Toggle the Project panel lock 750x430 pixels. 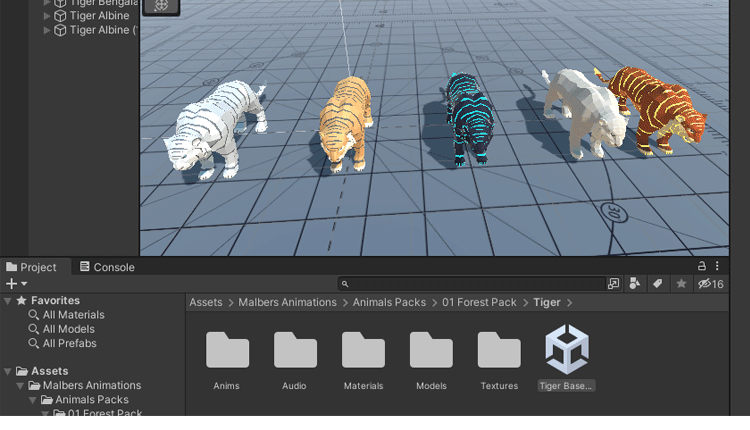point(701,266)
